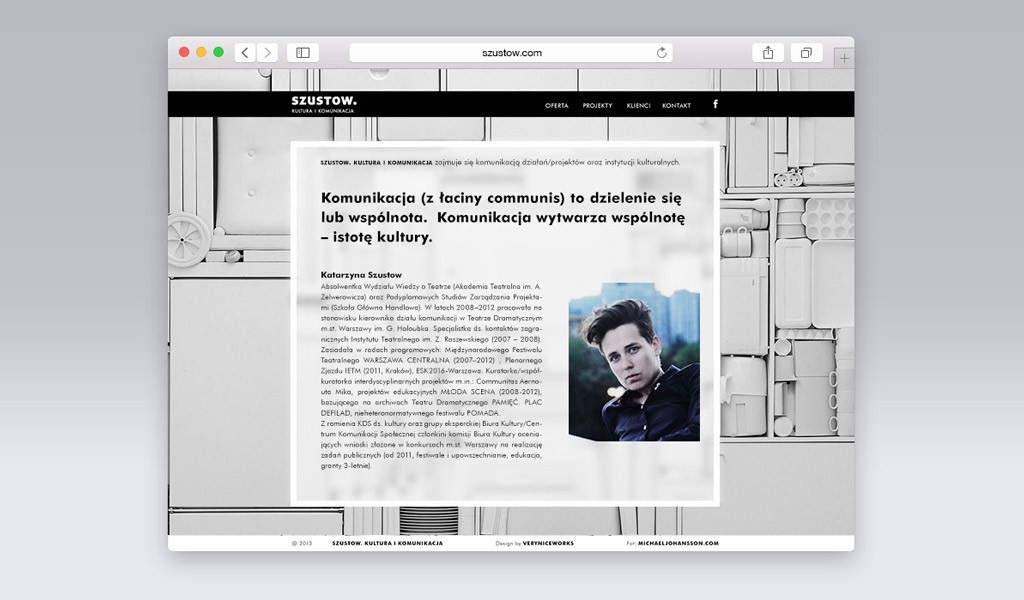The height and width of the screenshot is (600, 1024).
Task: Add a new tab with the plus button
Action: 844,58
